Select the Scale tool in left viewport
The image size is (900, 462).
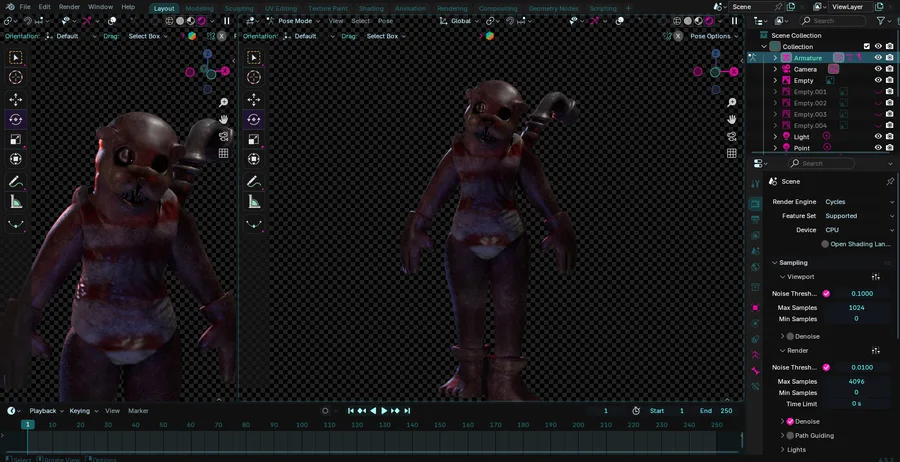coord(16,139)
